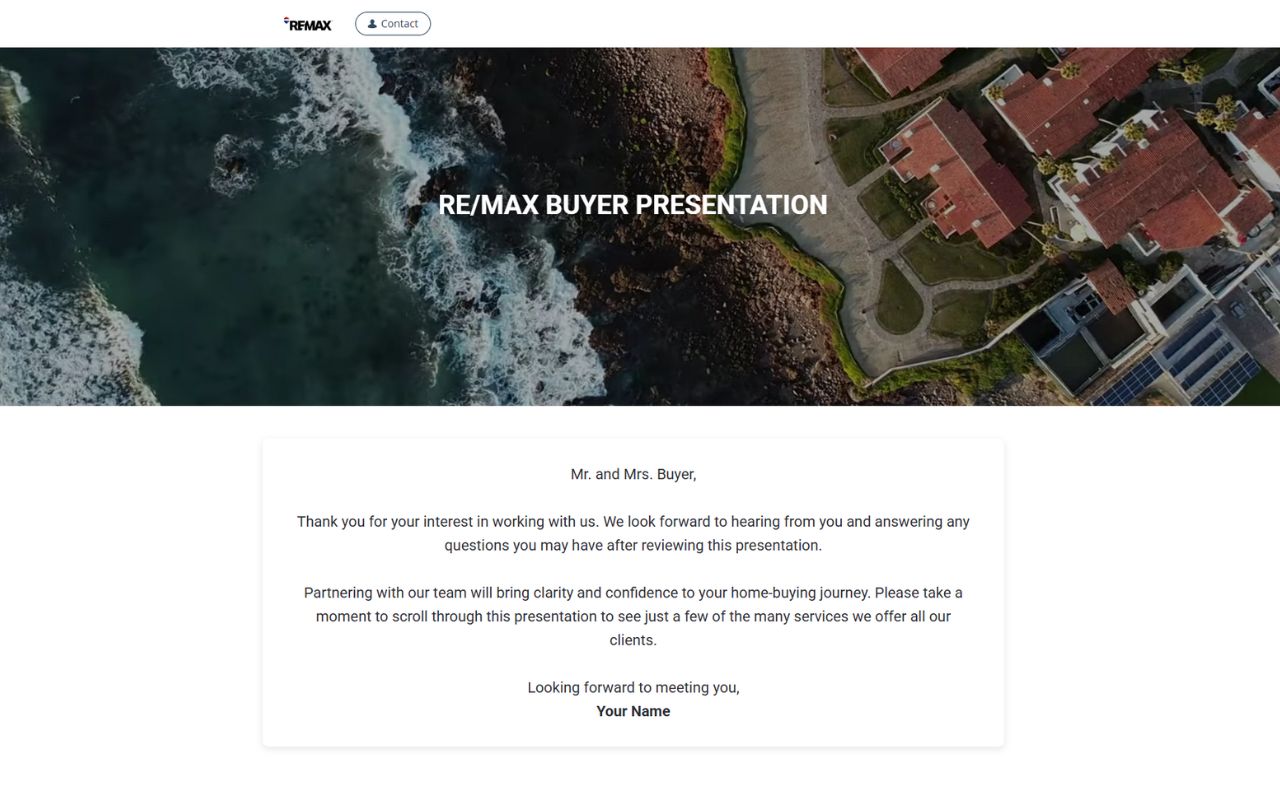The image size is (1280, 800).
Task: Click white page area below letter card
Action: [633, 775]
